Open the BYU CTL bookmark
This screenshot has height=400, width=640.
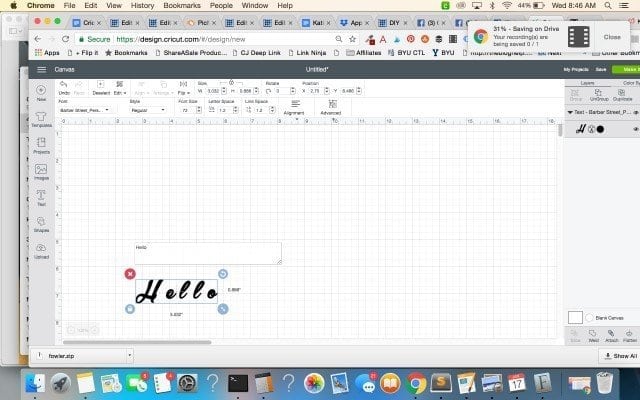(406, 53)
